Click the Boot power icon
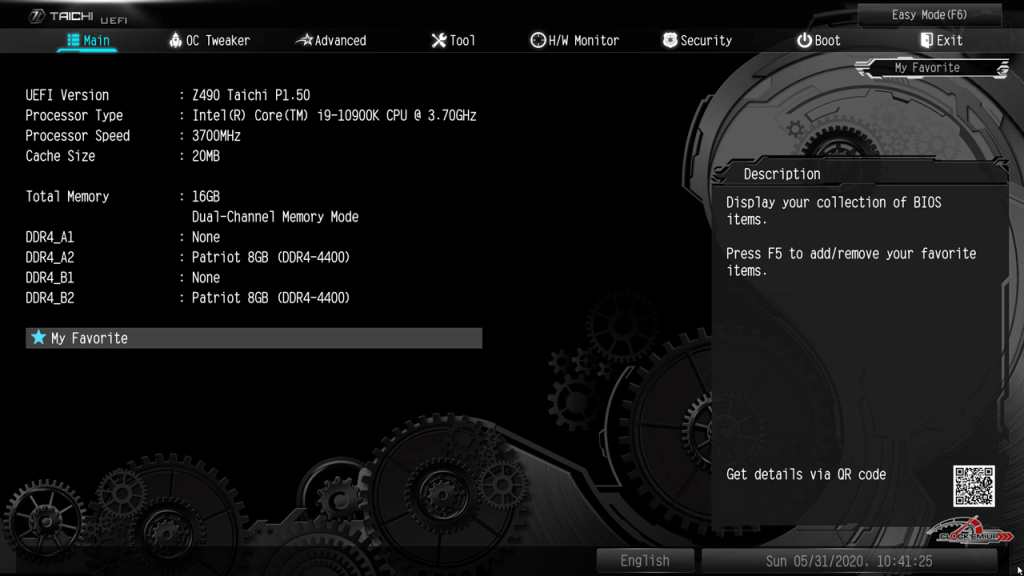1024x576 pixels. (x=804, y=41)
